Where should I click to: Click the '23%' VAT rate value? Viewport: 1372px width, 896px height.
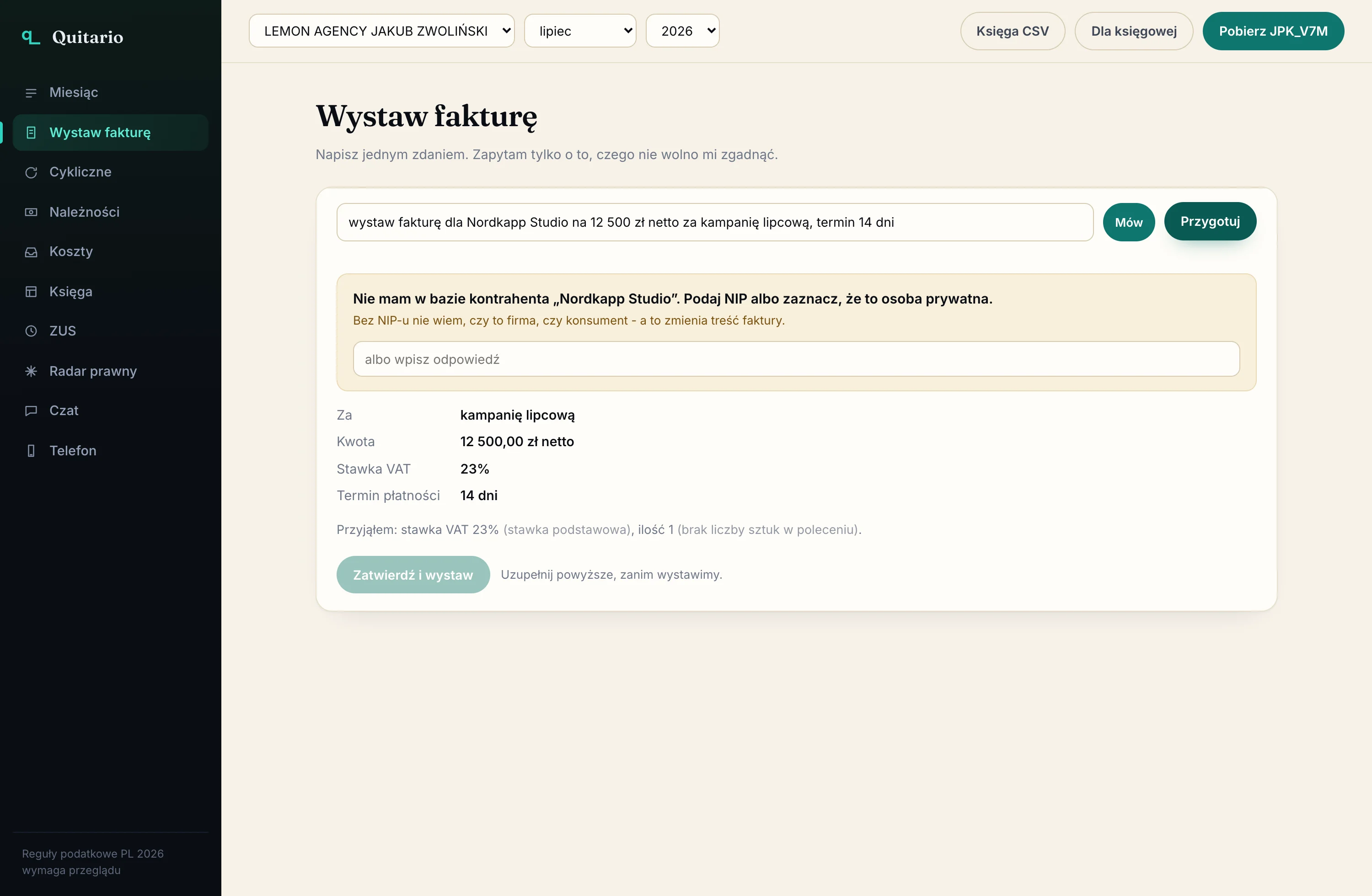coord(474,469)
